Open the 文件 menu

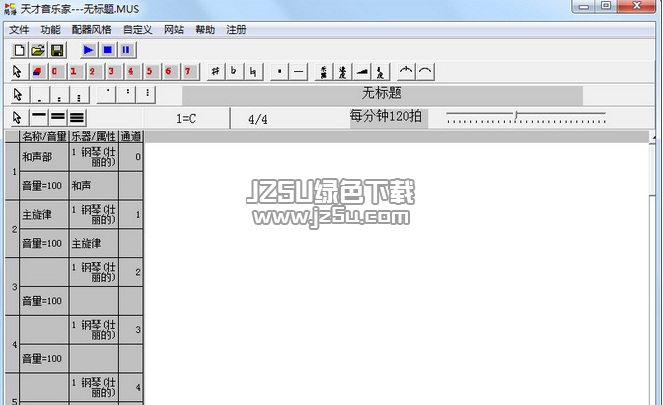pos(19,30)
